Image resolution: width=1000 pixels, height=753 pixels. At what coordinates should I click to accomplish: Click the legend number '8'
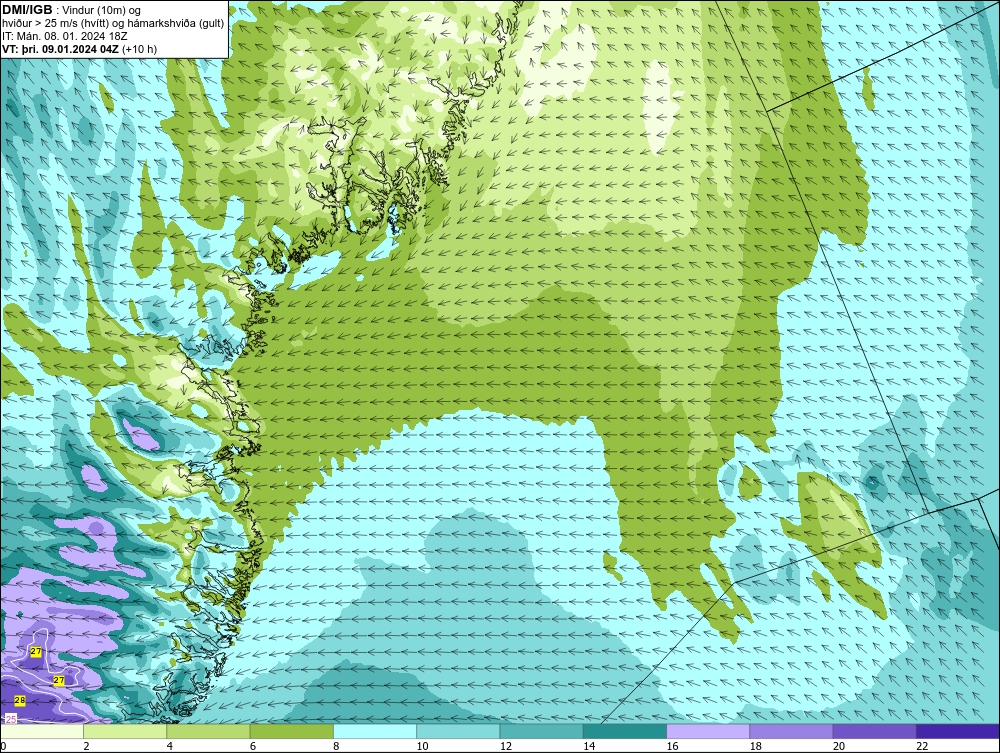tap(336, 746)
